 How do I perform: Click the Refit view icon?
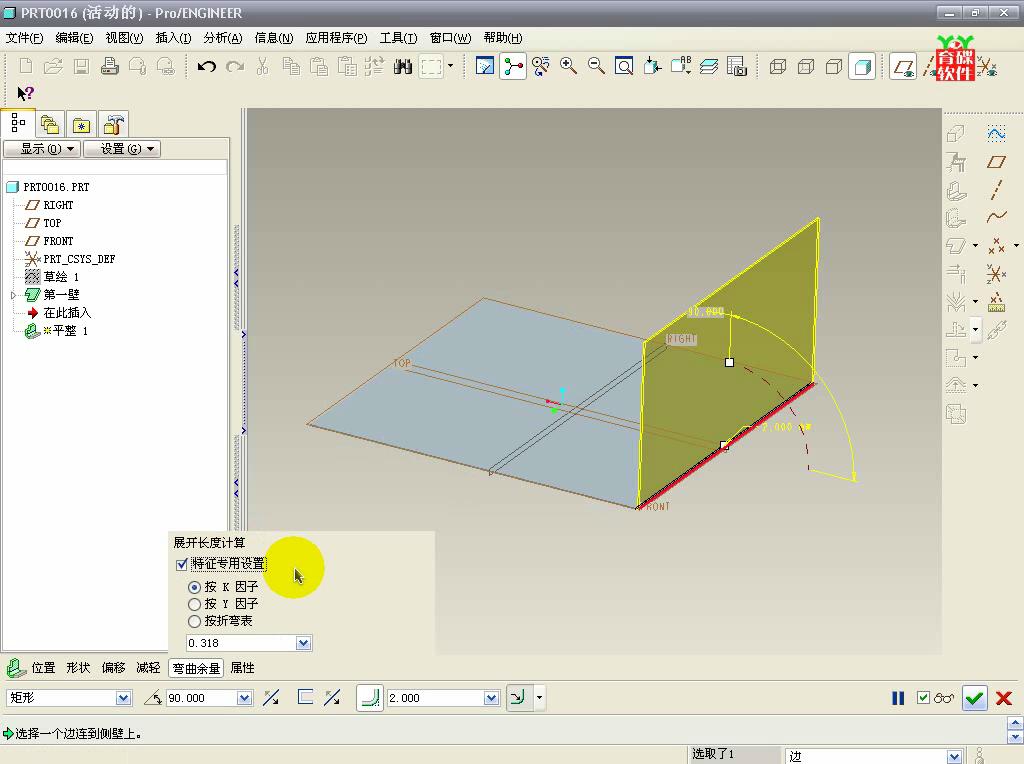[x=624, y=66]
